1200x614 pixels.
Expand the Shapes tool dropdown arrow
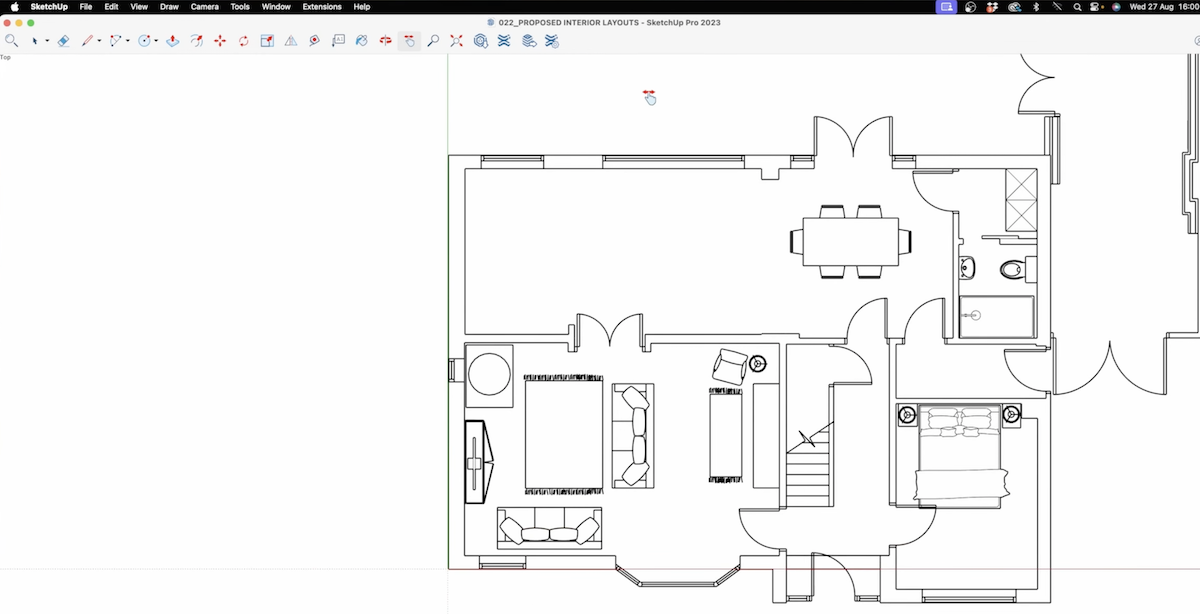[x=156, y=41]
